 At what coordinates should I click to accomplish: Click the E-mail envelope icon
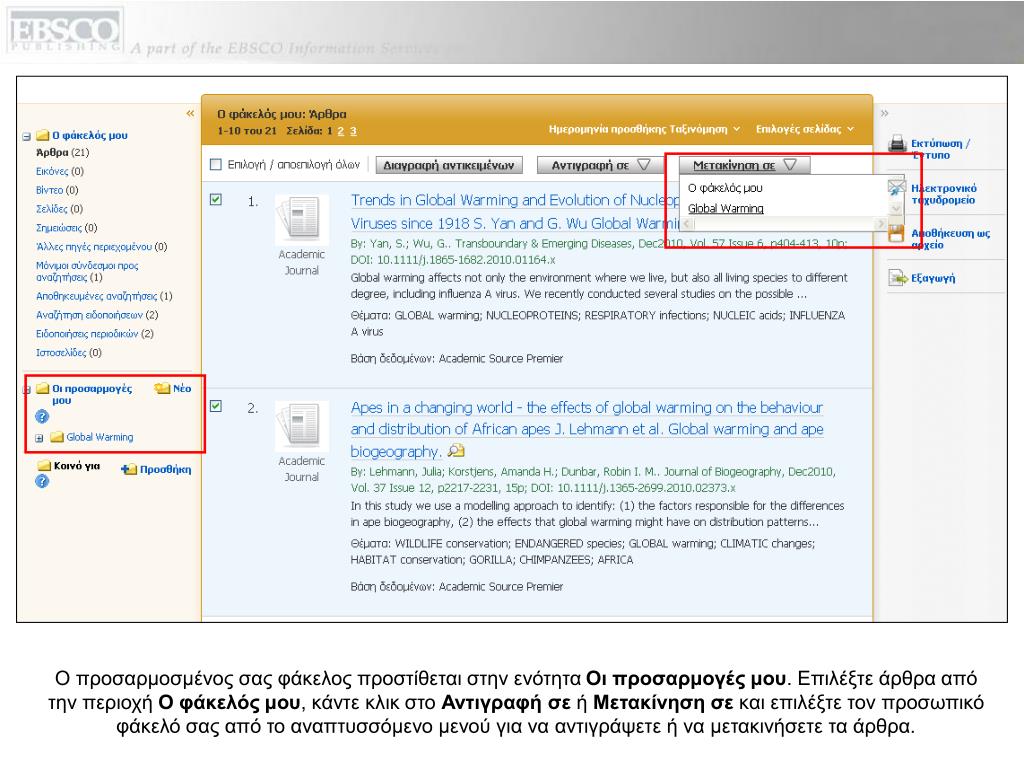(896, 189)
